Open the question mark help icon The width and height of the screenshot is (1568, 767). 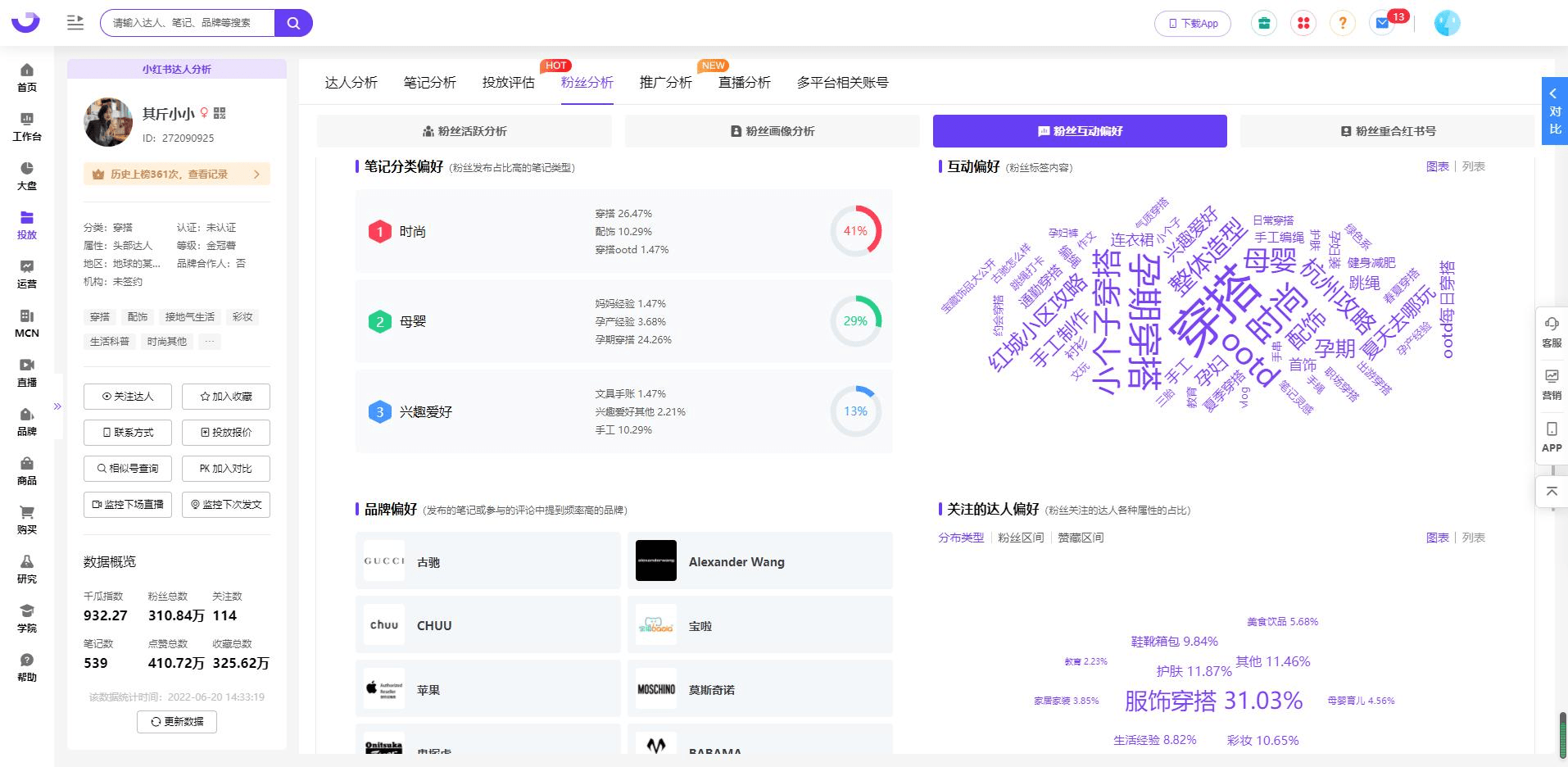[x=1343, y=23]
